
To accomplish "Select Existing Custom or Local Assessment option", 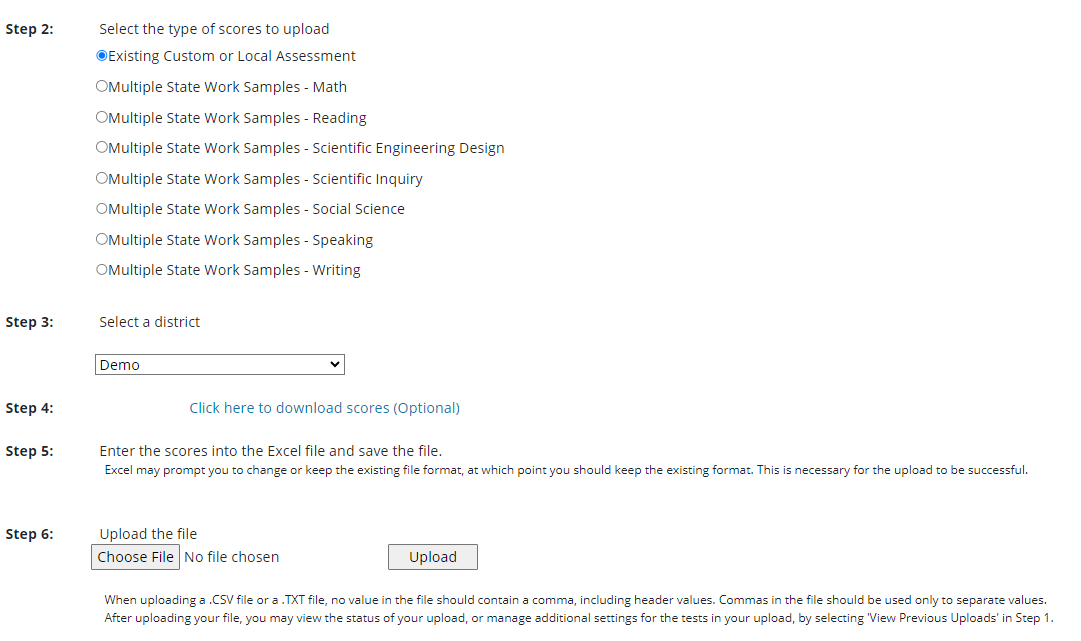I will pyautogui.click(x=102, y=56).
